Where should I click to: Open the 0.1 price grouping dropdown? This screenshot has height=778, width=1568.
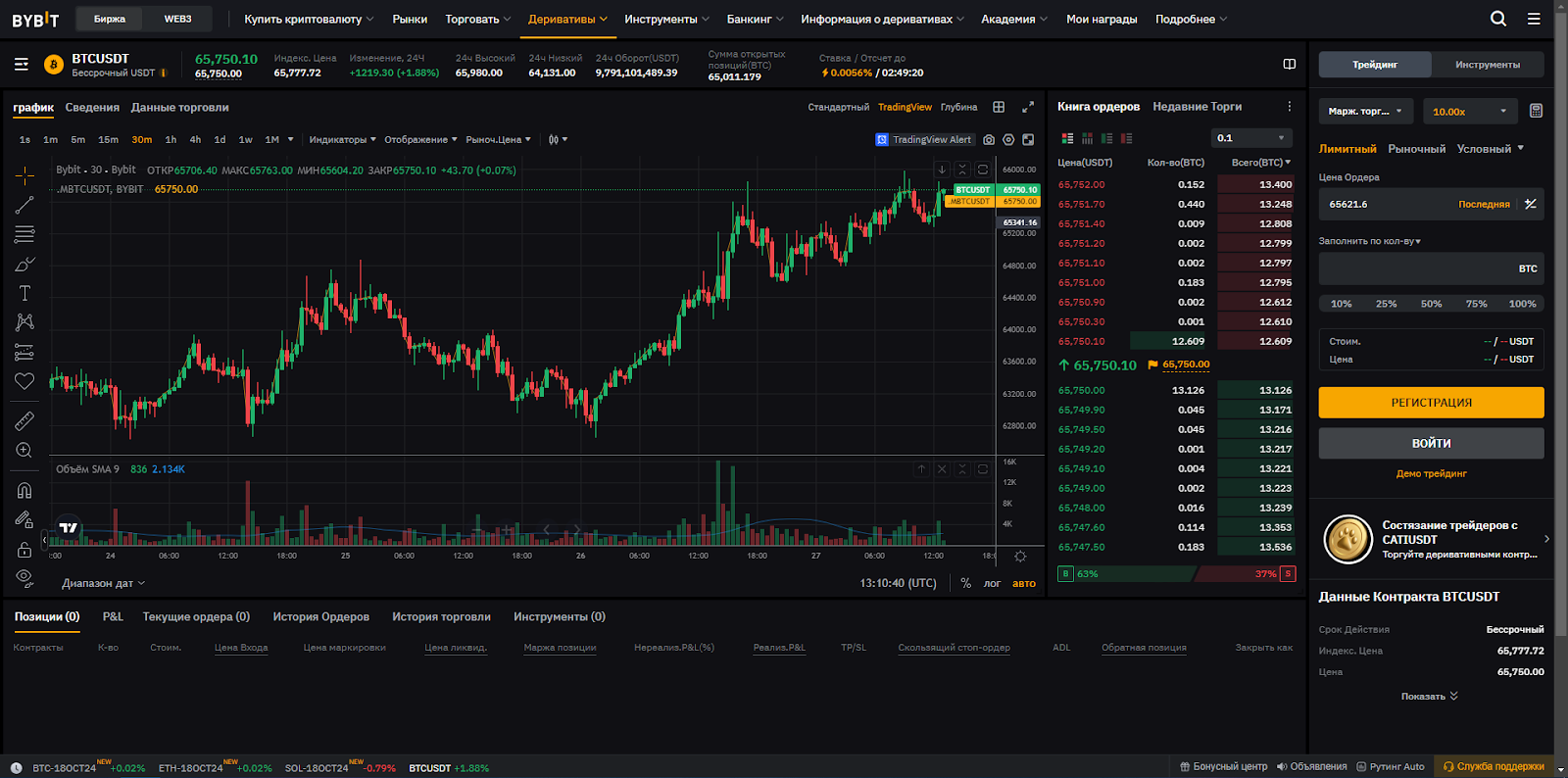1251,138
